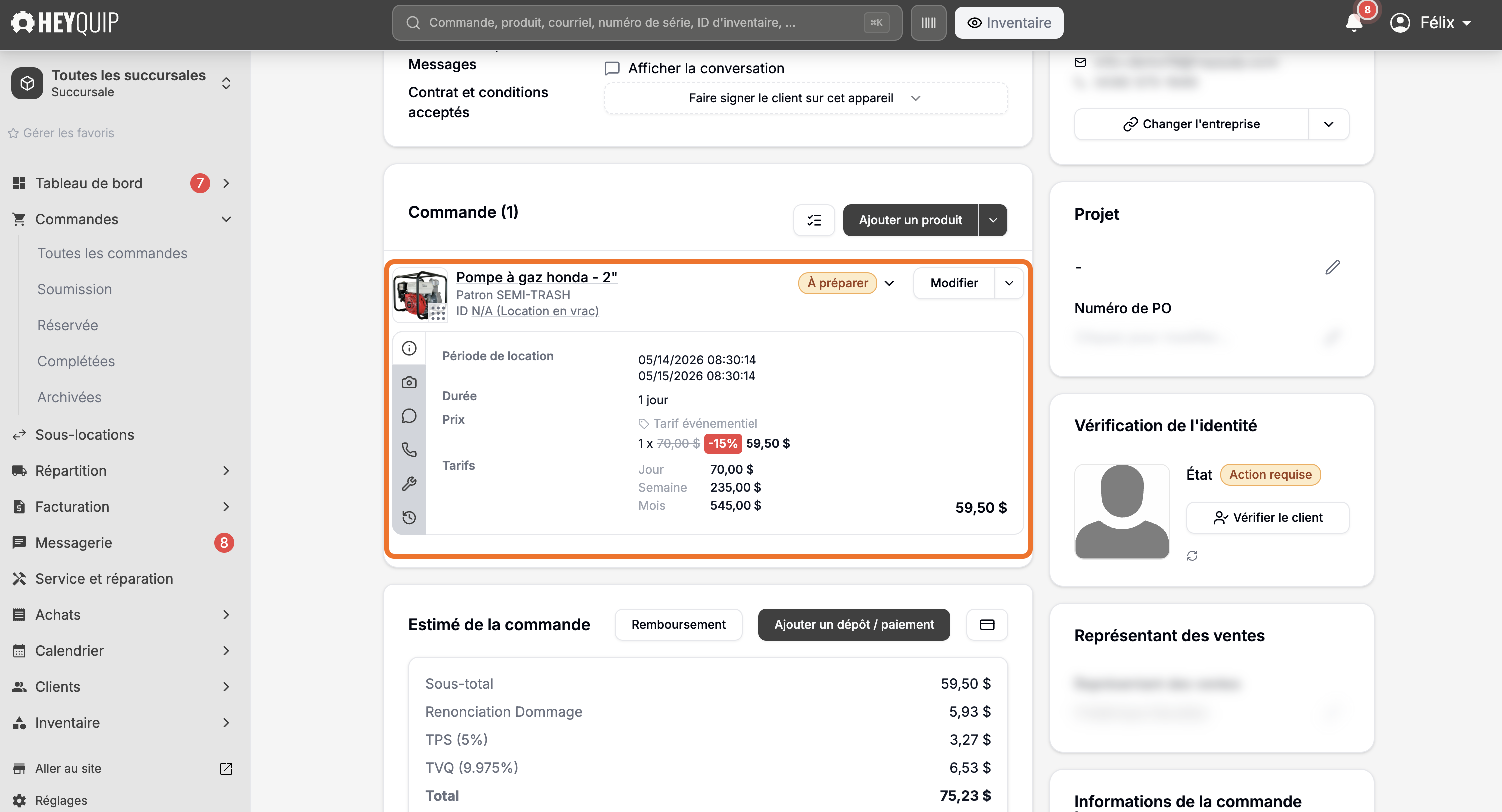Expand the Calendrier submenu chevron

(226, 651)
